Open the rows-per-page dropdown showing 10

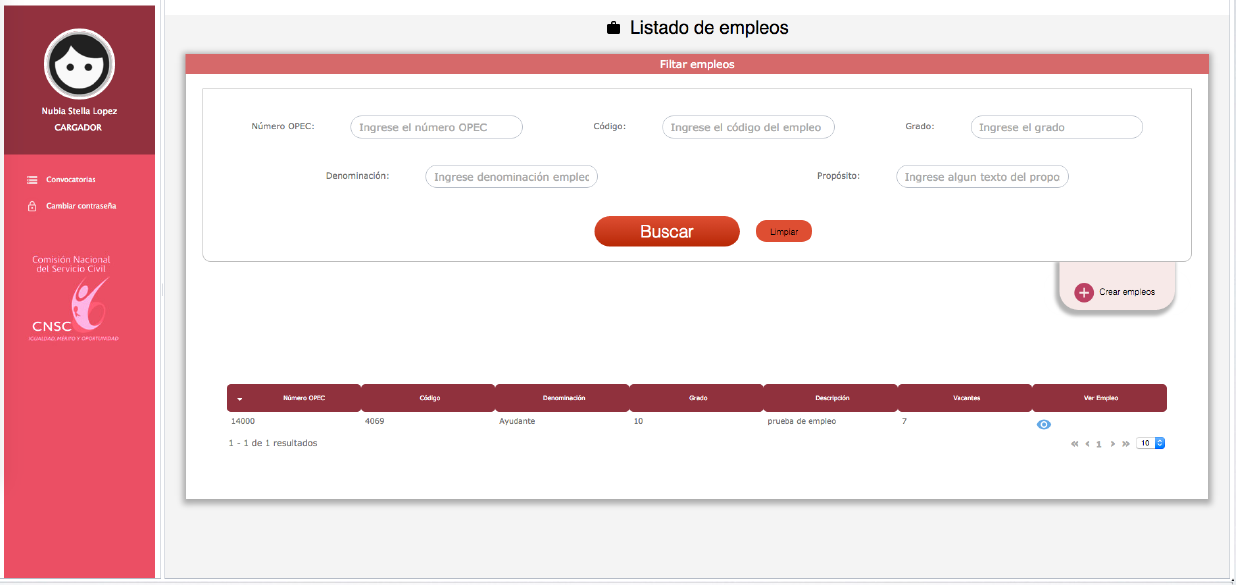point(1151,443)
